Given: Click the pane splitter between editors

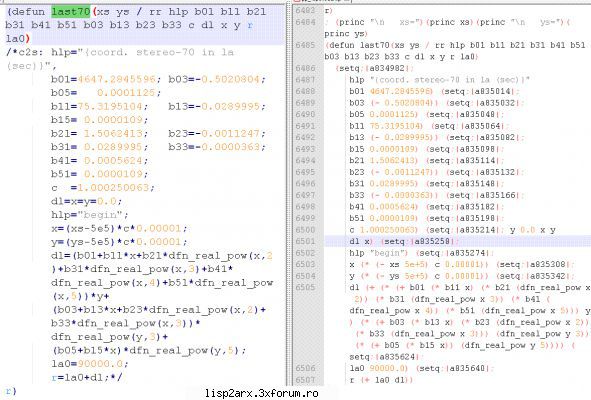Looking at the screenshot, I should [x=289, y=196].
